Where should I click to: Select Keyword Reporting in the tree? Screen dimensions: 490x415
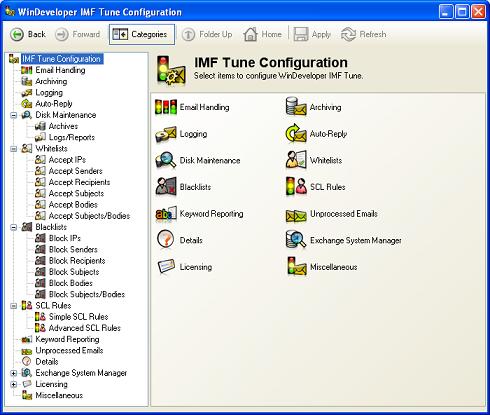[x=67, y=339]
